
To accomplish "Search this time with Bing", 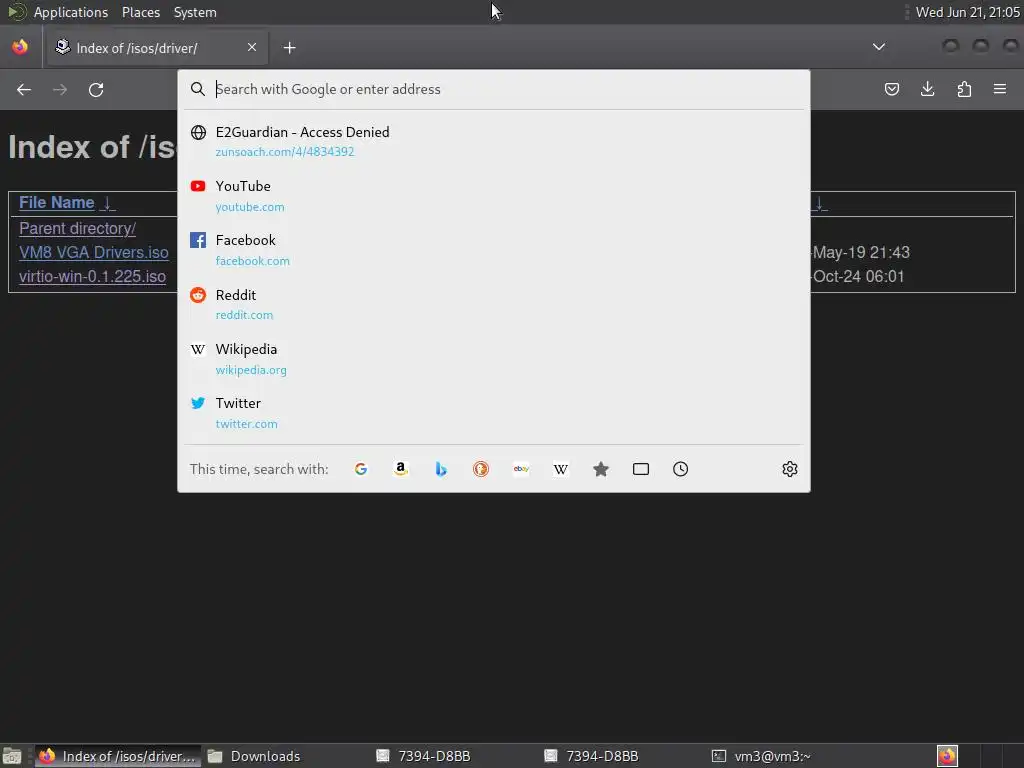I will click(x=441, y=469).
